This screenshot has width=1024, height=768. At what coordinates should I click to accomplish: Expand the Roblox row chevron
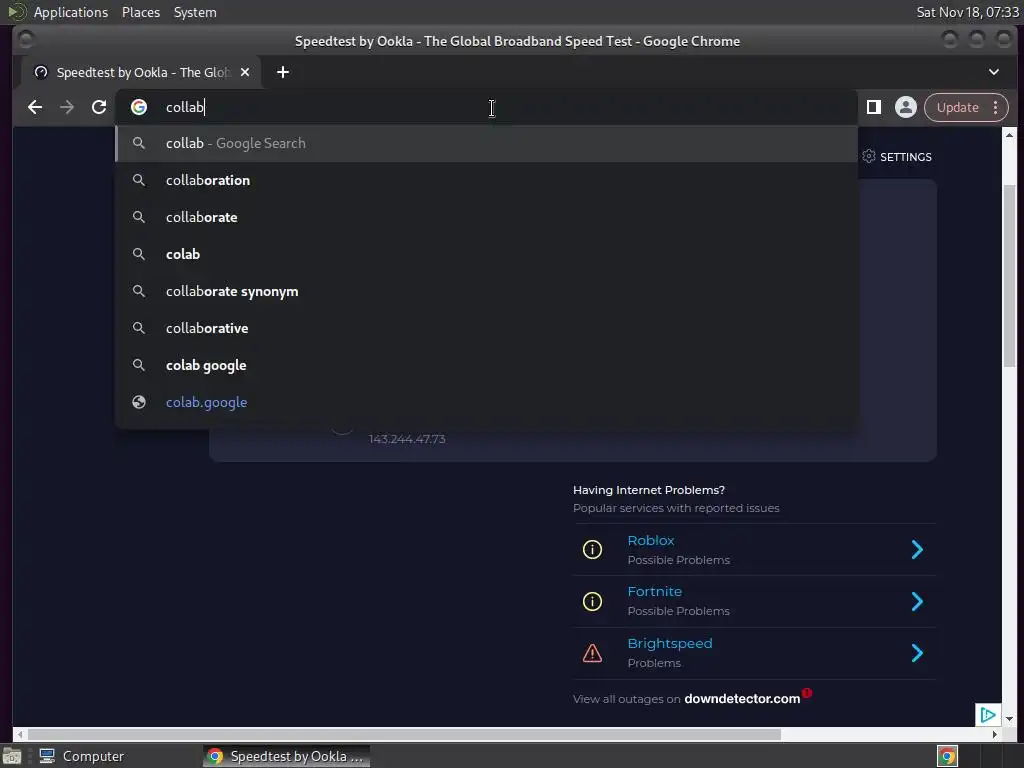[917, 549]
